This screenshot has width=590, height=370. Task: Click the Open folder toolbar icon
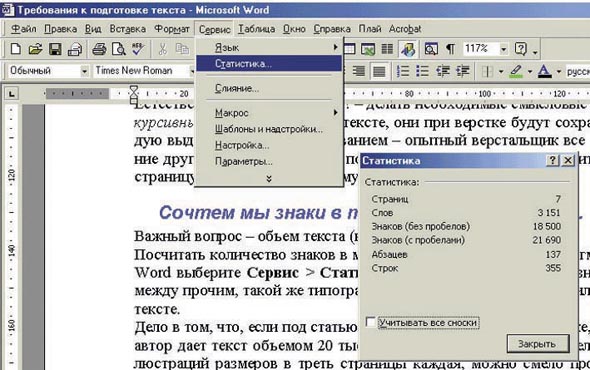[x=35, y=49]
